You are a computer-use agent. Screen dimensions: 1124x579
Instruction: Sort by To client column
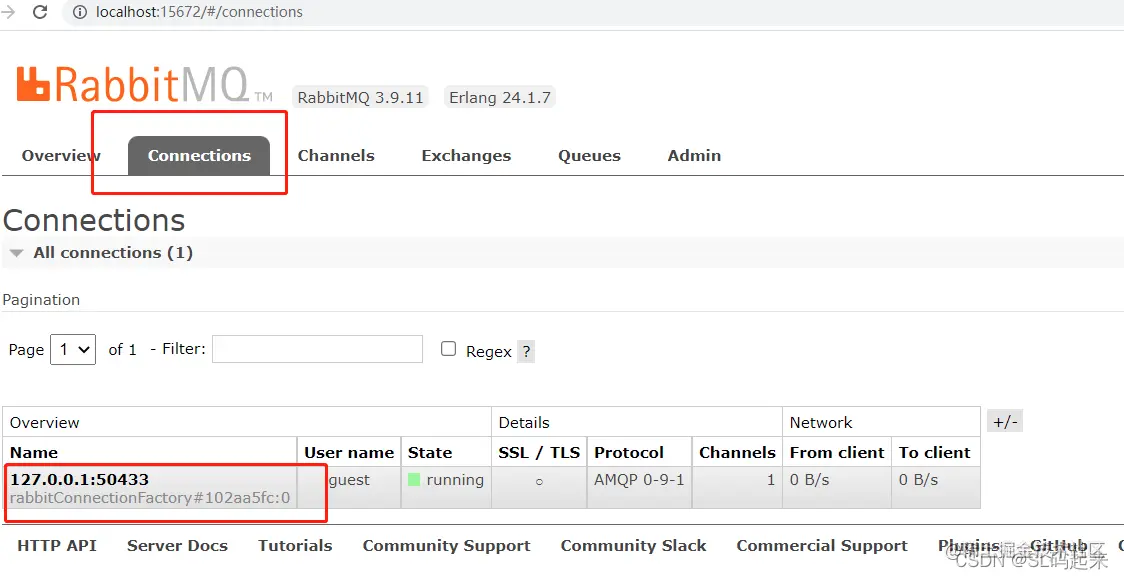coord(935,452)
